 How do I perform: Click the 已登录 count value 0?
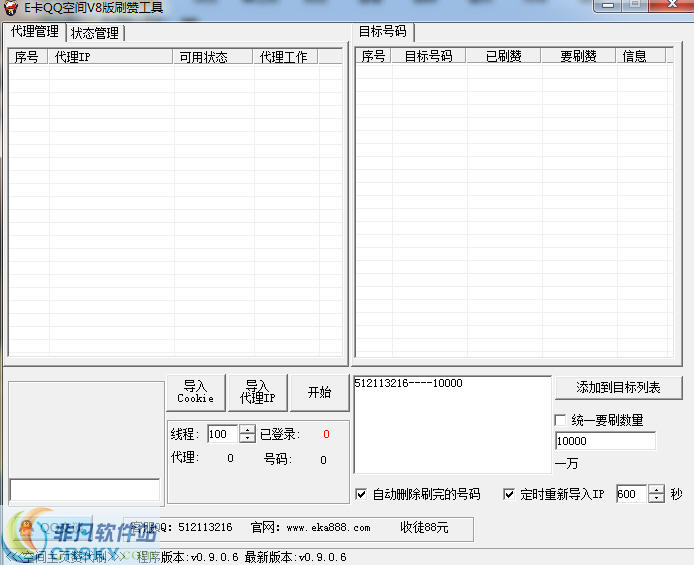(x=326, y=434)
